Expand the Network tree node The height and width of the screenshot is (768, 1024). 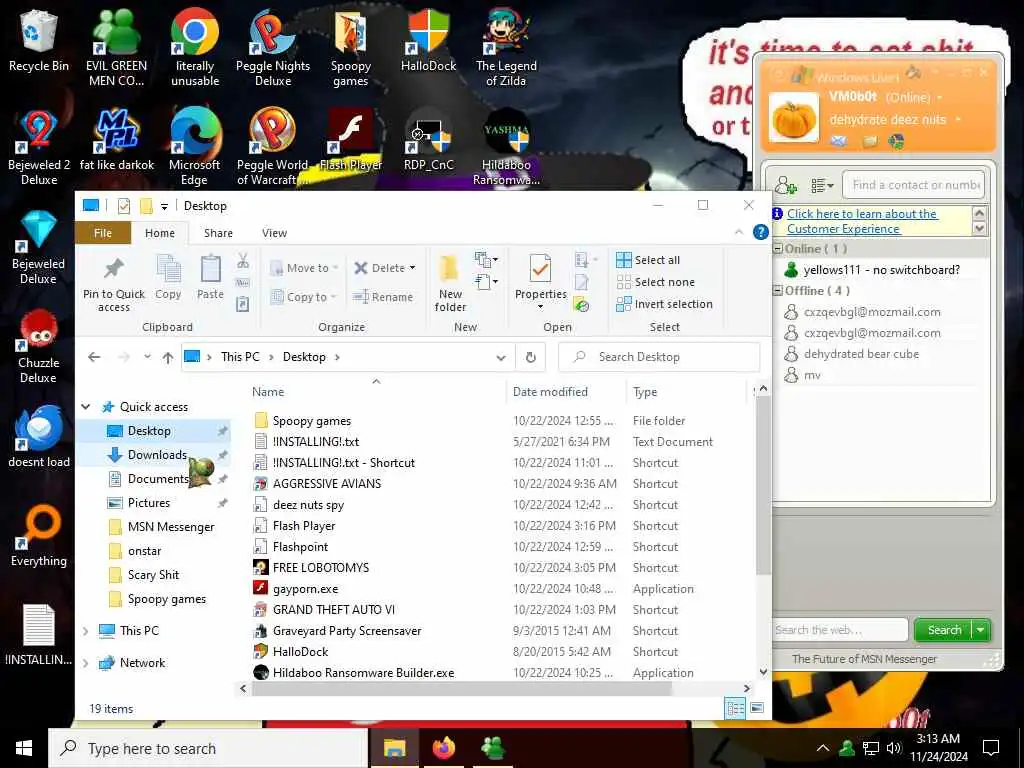coord(86,663)
